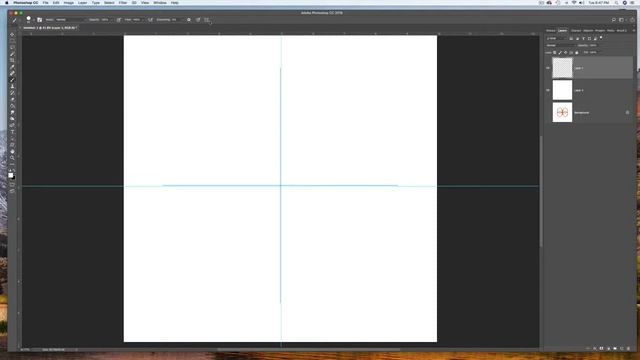Select the Spot Healing Brush tool

12,73
